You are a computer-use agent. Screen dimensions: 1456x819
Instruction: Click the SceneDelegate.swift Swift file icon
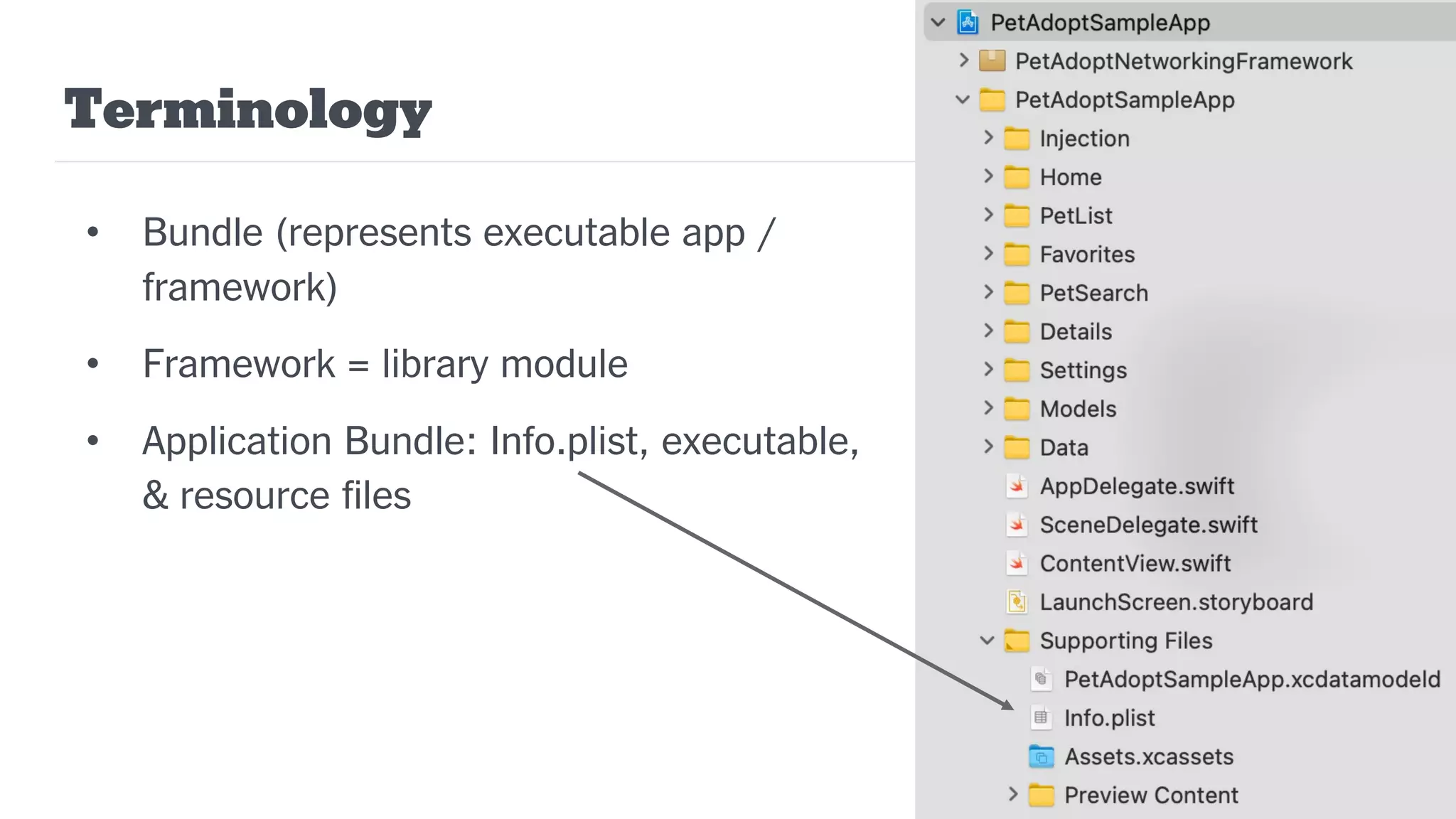tap(1017, 525)
